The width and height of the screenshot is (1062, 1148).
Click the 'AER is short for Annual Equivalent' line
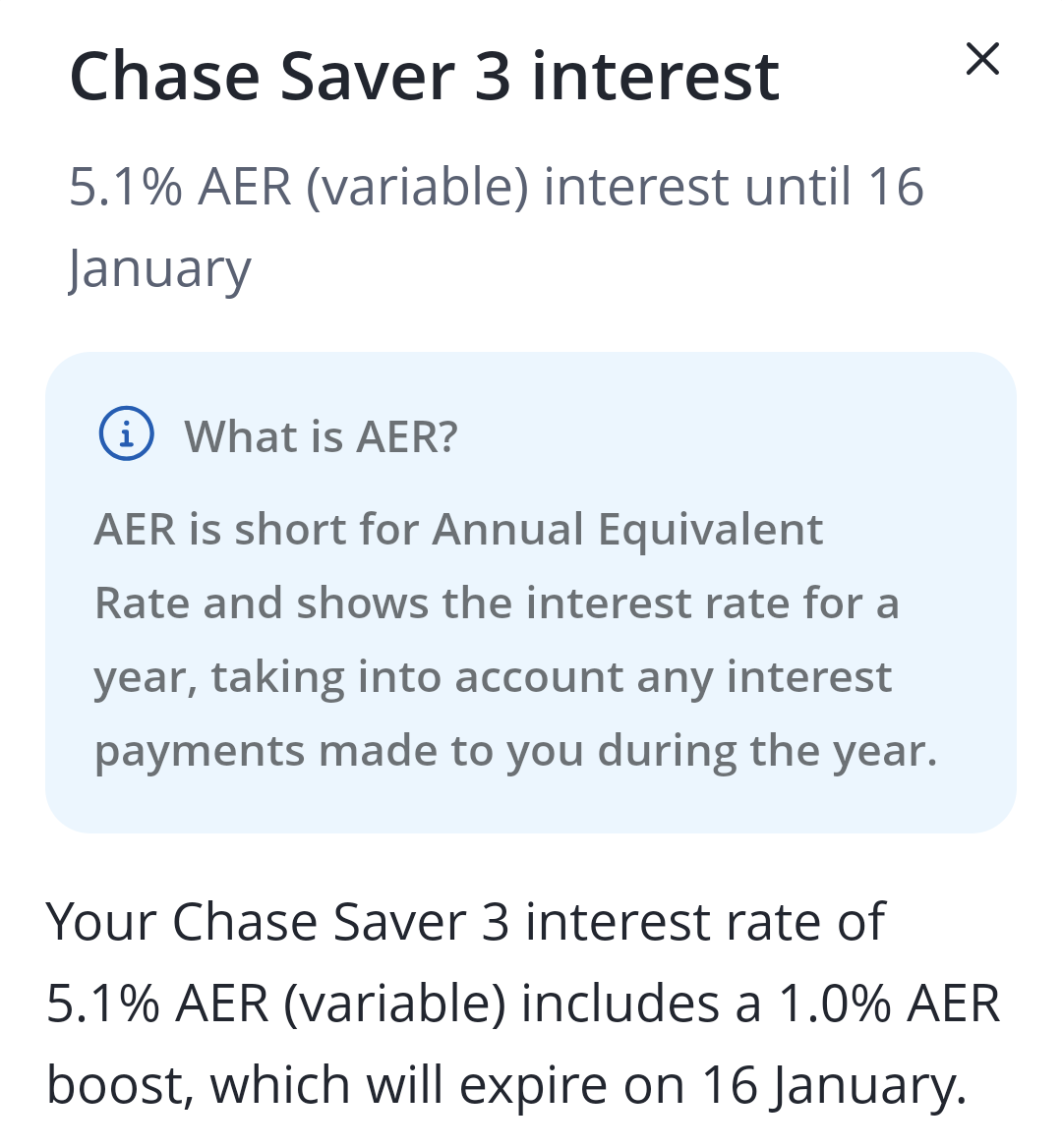tap(458, 529)
